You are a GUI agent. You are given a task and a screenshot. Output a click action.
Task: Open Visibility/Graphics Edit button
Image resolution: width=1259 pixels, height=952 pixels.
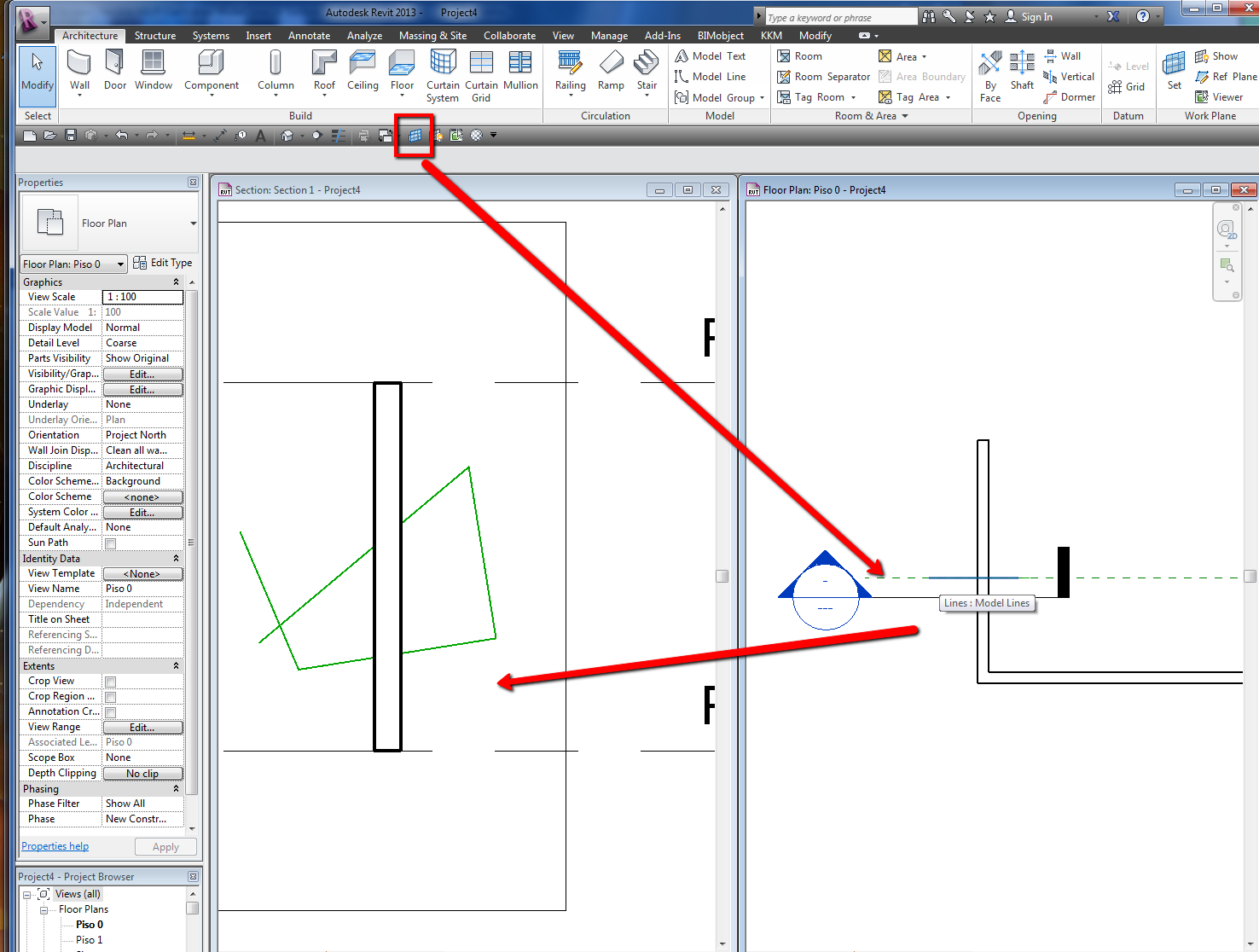click(142, 374)
